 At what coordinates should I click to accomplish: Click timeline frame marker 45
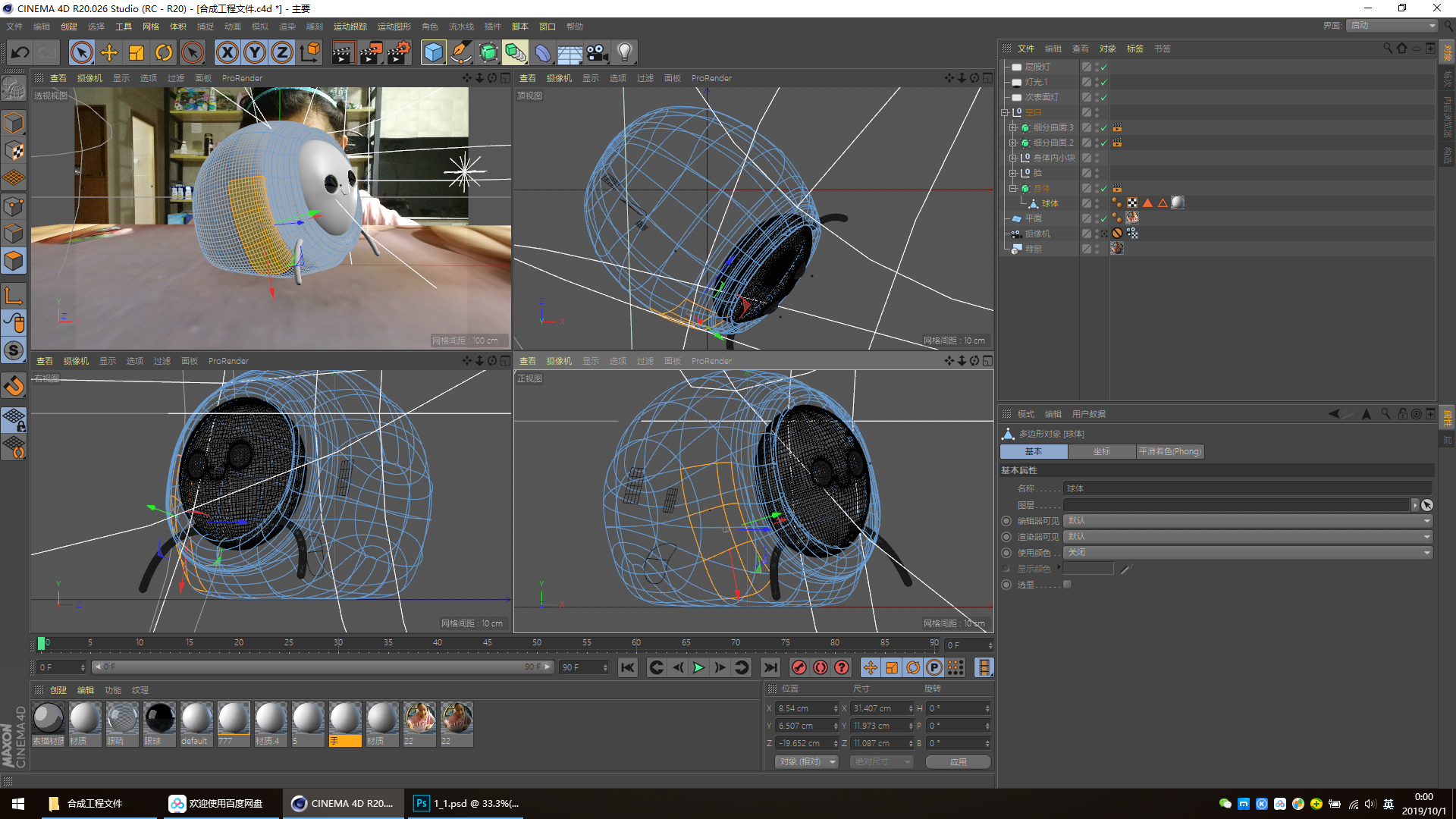coord(487,643)
